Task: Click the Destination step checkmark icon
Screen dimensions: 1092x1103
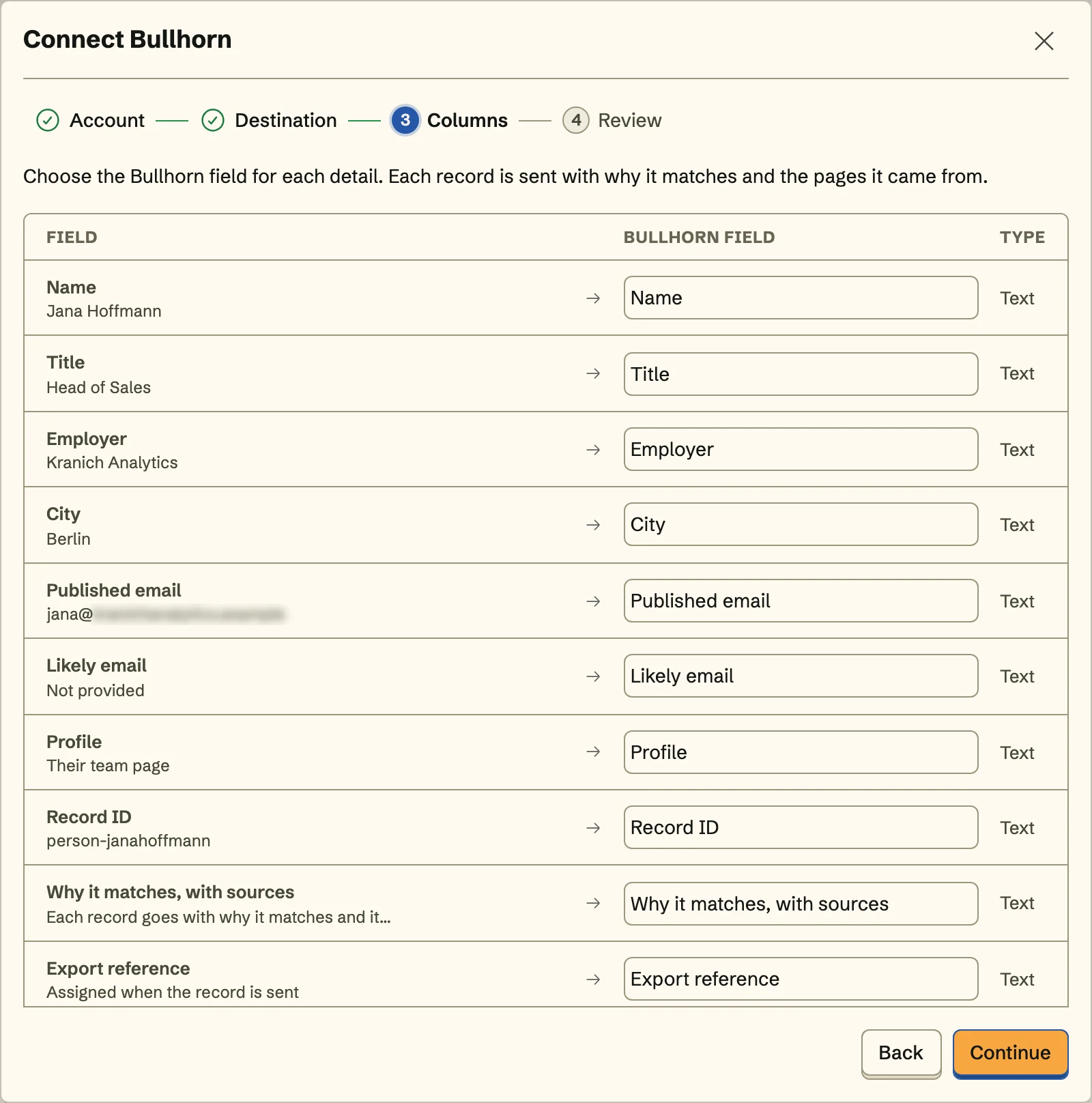Action: click(213, 120)
